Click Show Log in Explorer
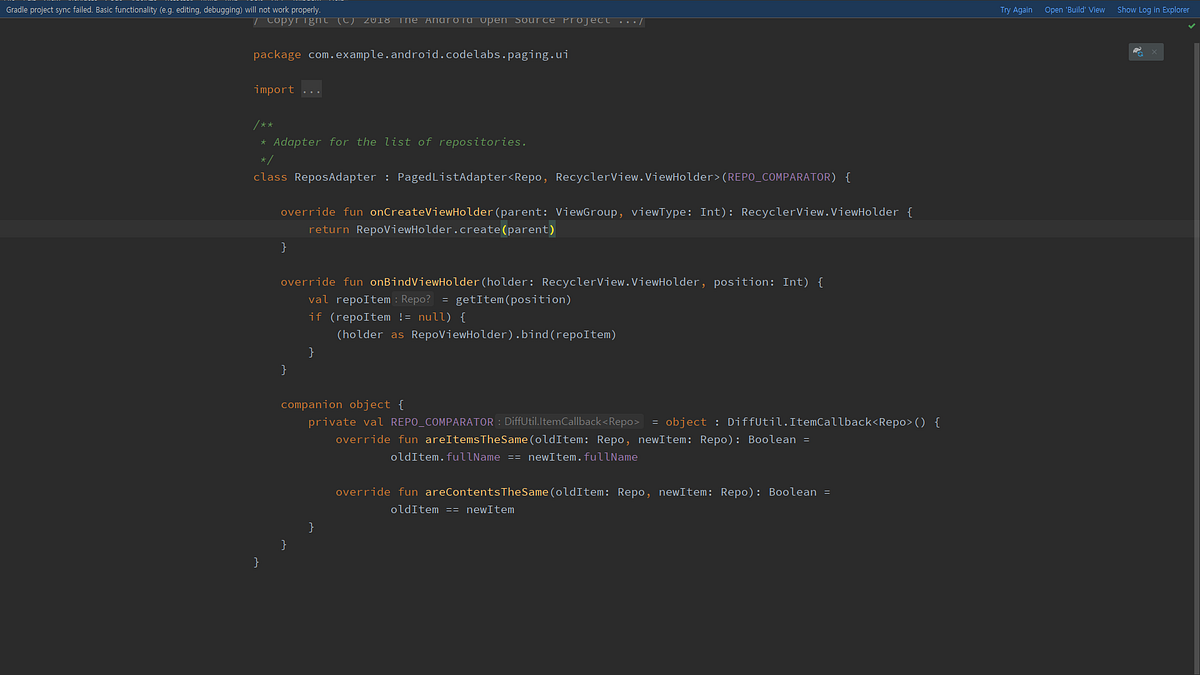 tap(1152, 9)
